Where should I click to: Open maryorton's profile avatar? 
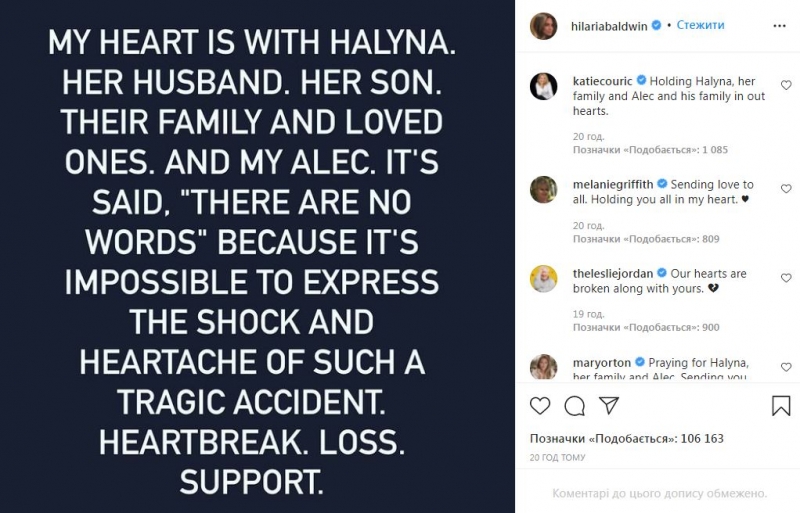click(x=543, y=367)
